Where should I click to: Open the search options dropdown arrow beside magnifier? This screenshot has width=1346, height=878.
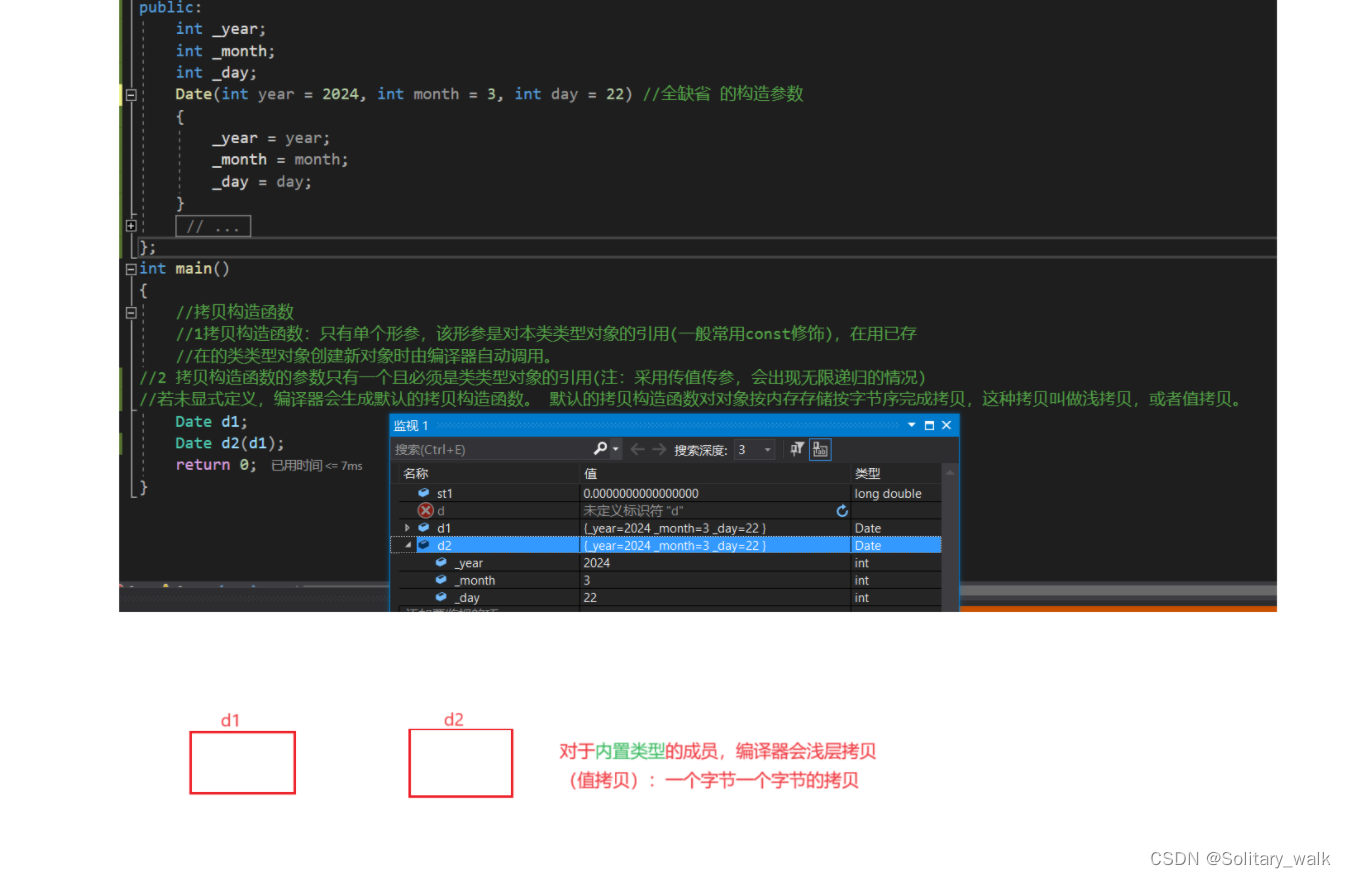coord(616,450)
